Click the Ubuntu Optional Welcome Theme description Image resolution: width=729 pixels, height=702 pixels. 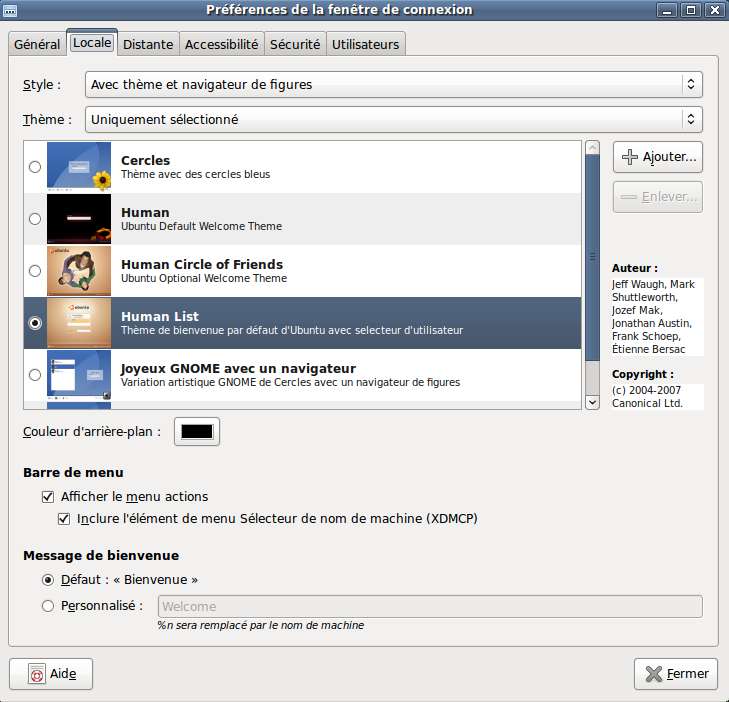204,278
